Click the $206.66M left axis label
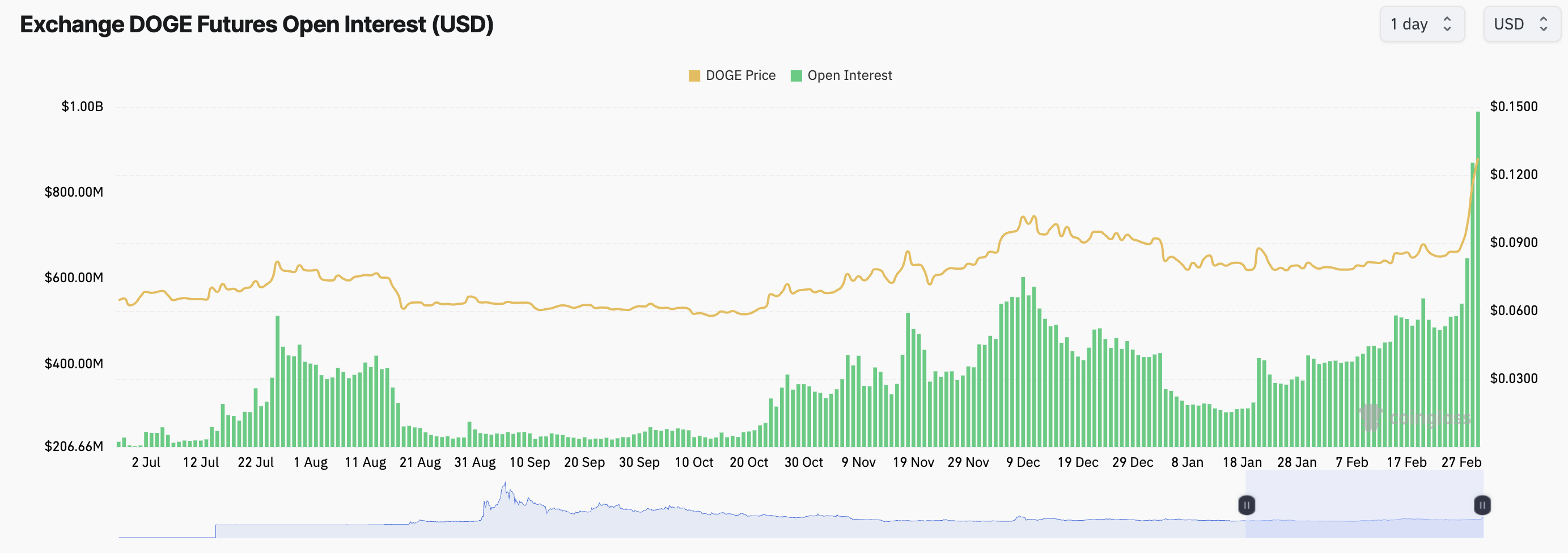The image size is (1568, 553). [74, 446]
